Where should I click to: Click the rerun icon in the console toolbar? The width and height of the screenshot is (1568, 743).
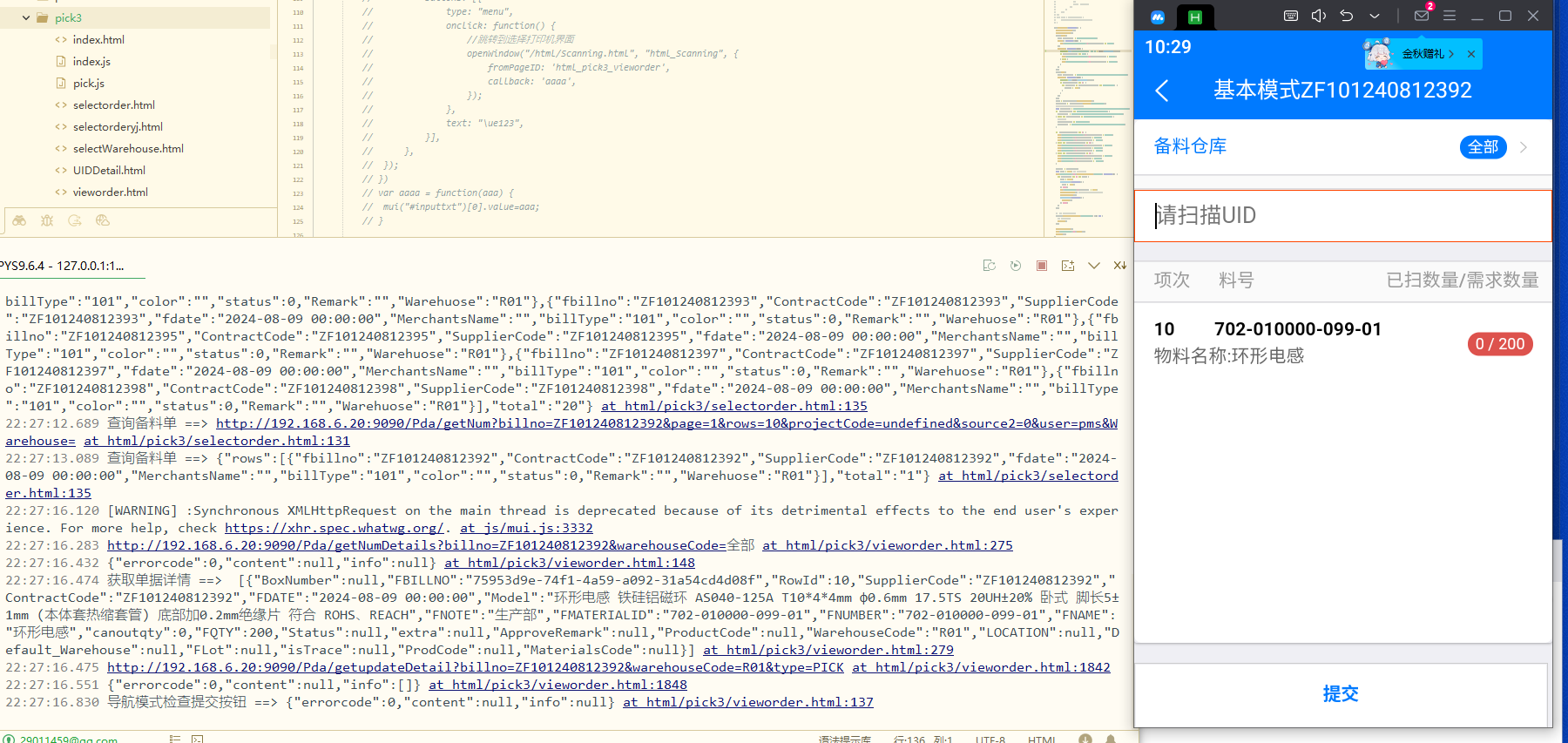click(1015, 266)
